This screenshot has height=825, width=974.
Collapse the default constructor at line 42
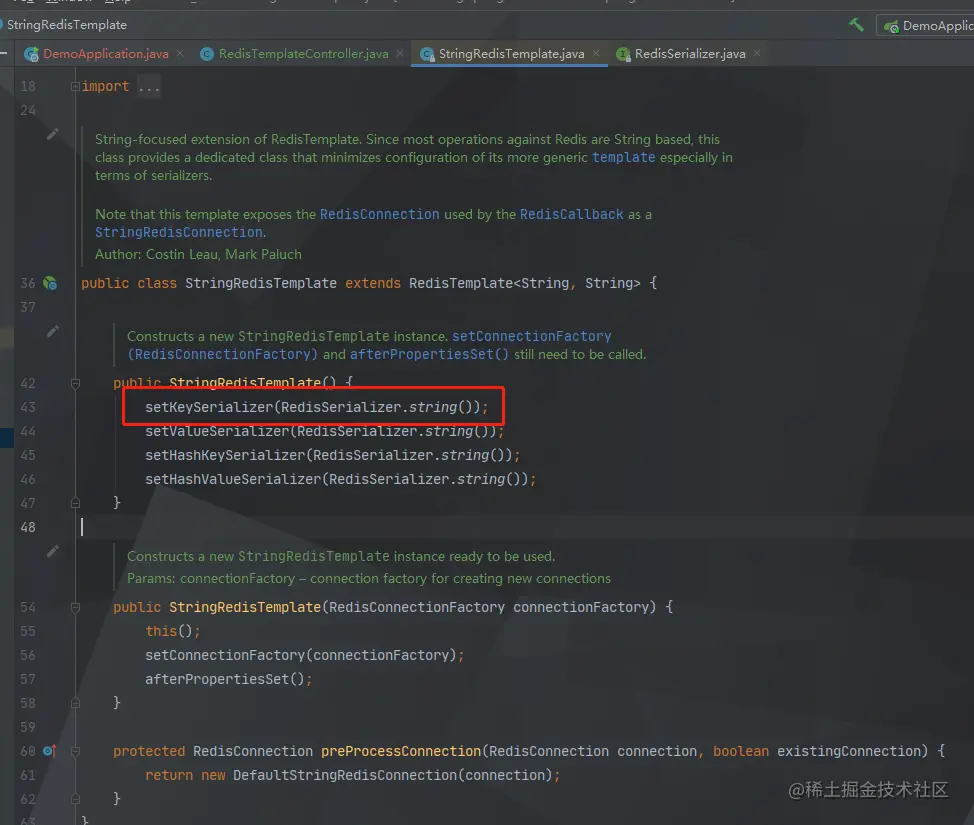(x=75, y=384)
